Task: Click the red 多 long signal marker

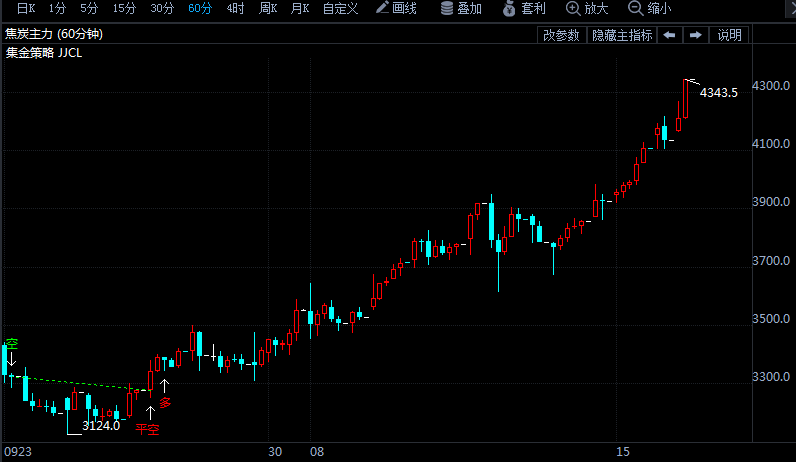Action: point(165,403)
